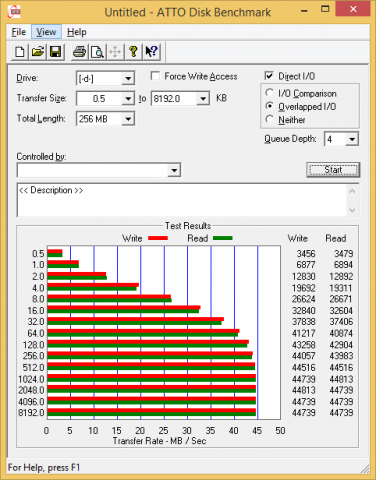Select the Overlapped I/O radio button
The width and height of the screenshot is (376, 480).
click(x=269, y=106)
